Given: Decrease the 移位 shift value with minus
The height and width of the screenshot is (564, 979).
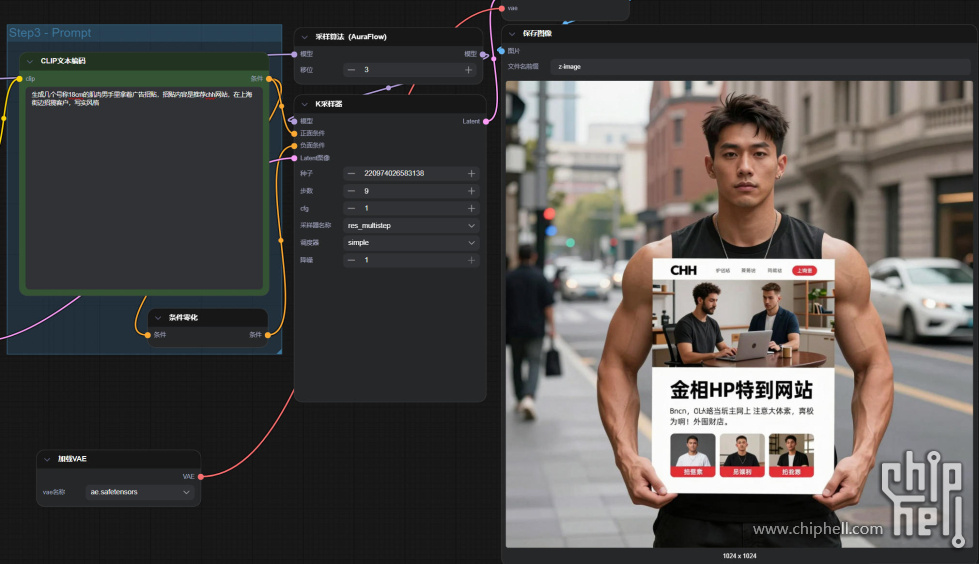Looking at the screenshot, I should coord(351,70).
